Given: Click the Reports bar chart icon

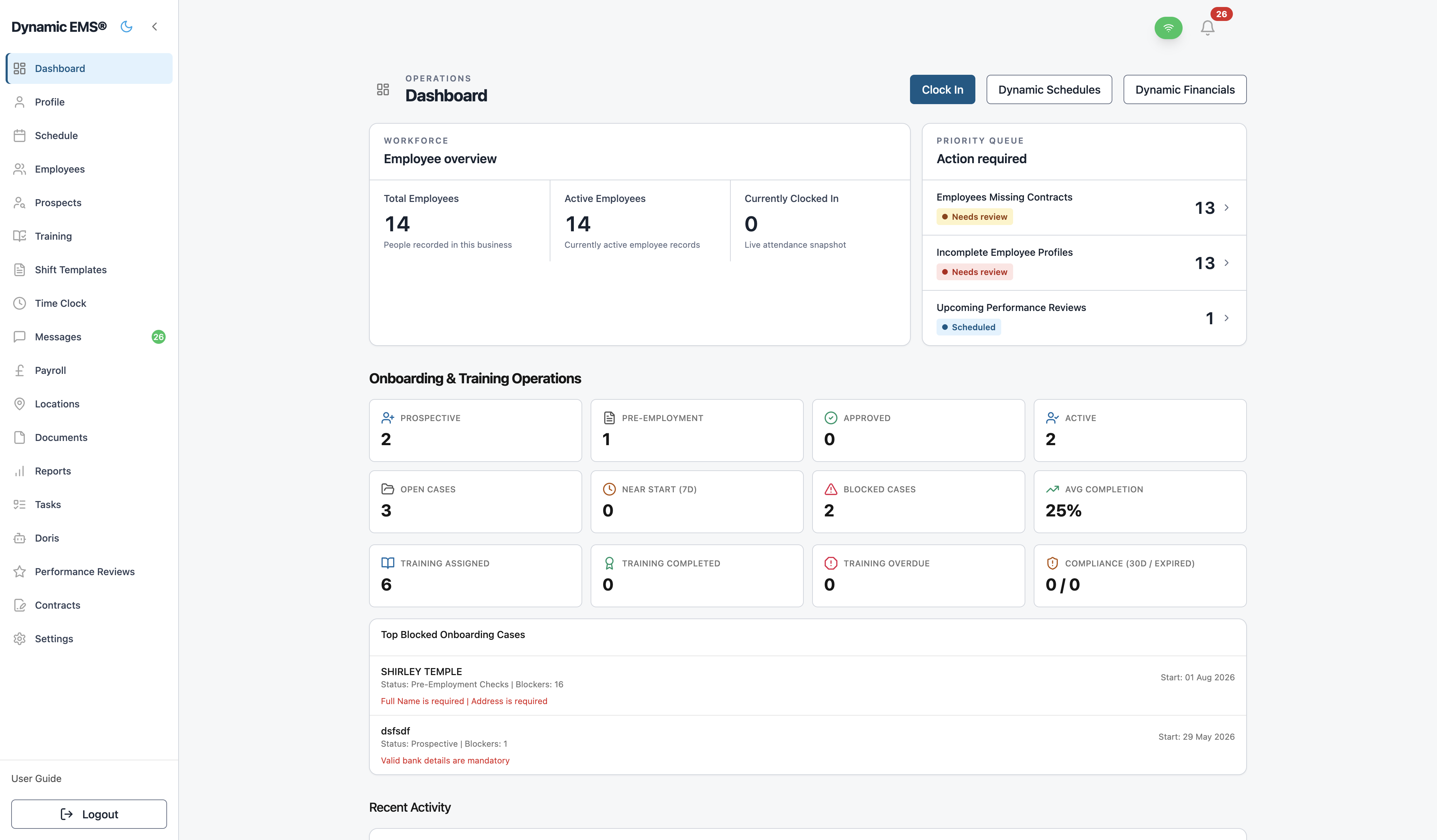Looking at the screenshot, I should pyautogui.click(x=20, y=471).
